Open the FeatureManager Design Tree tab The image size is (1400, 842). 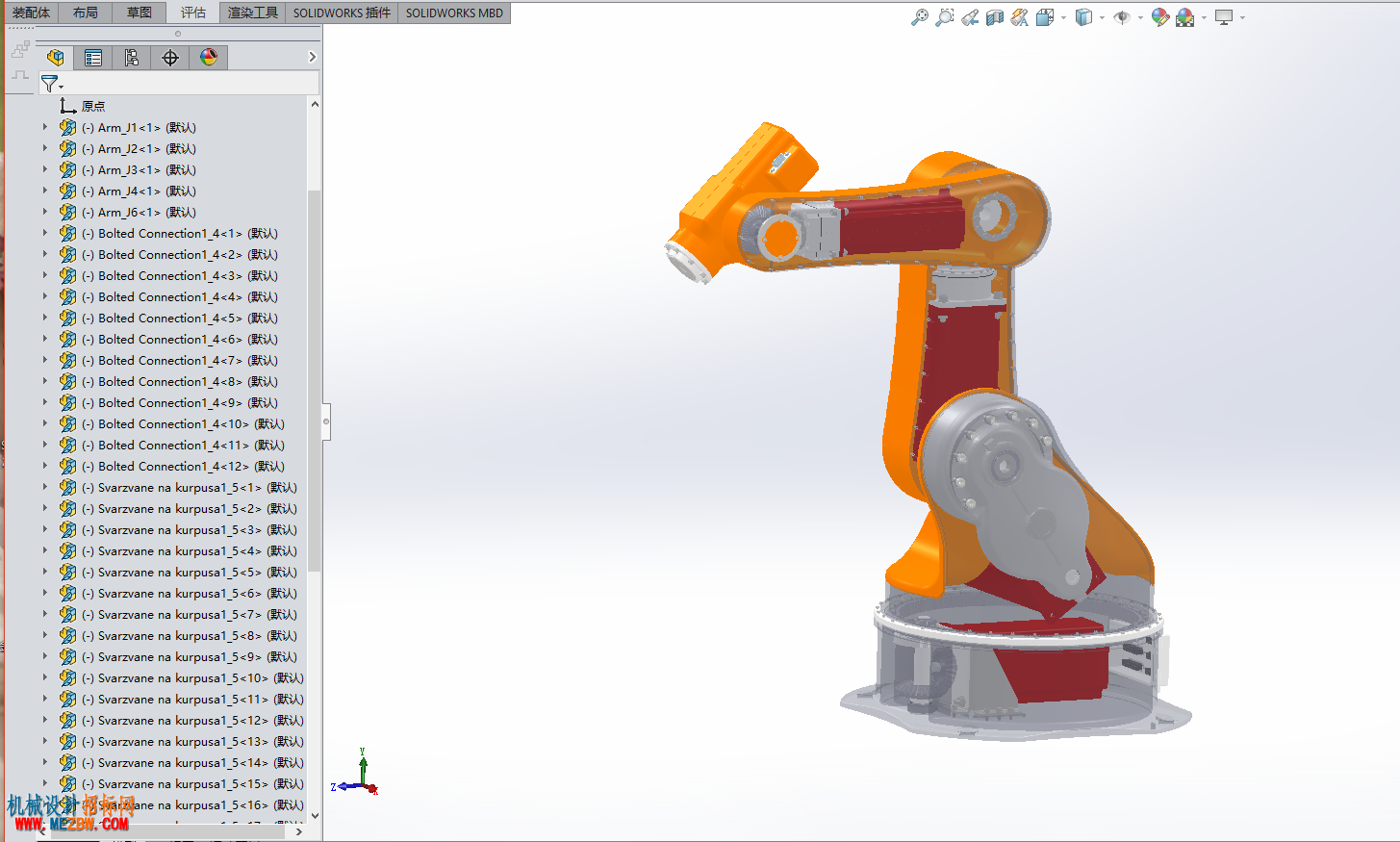(55, 58)
